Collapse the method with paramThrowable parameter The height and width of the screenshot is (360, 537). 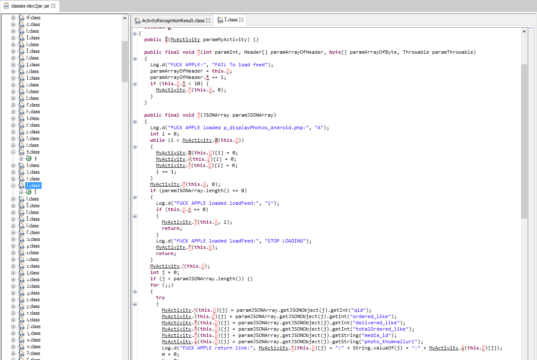(135, 59)
